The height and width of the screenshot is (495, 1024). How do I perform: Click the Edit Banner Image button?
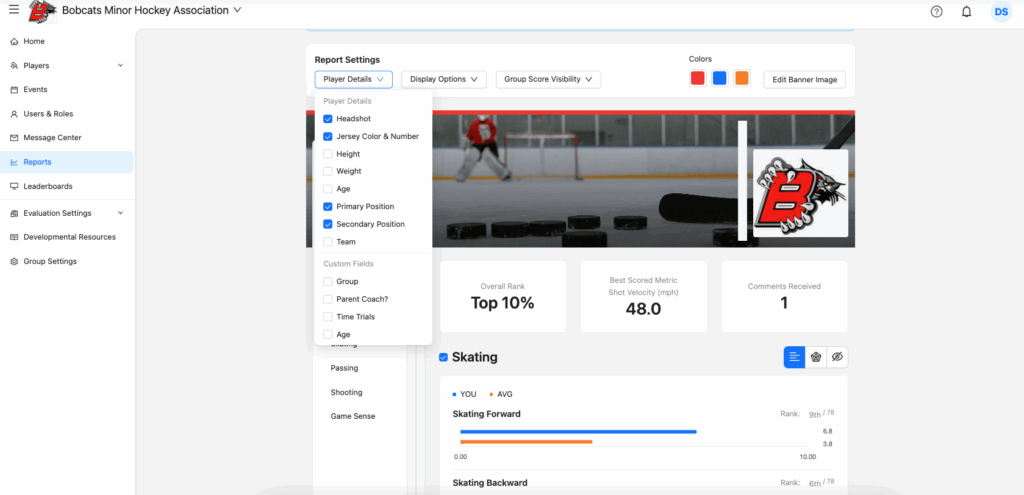pyautogui.click(x=804, y=79)
